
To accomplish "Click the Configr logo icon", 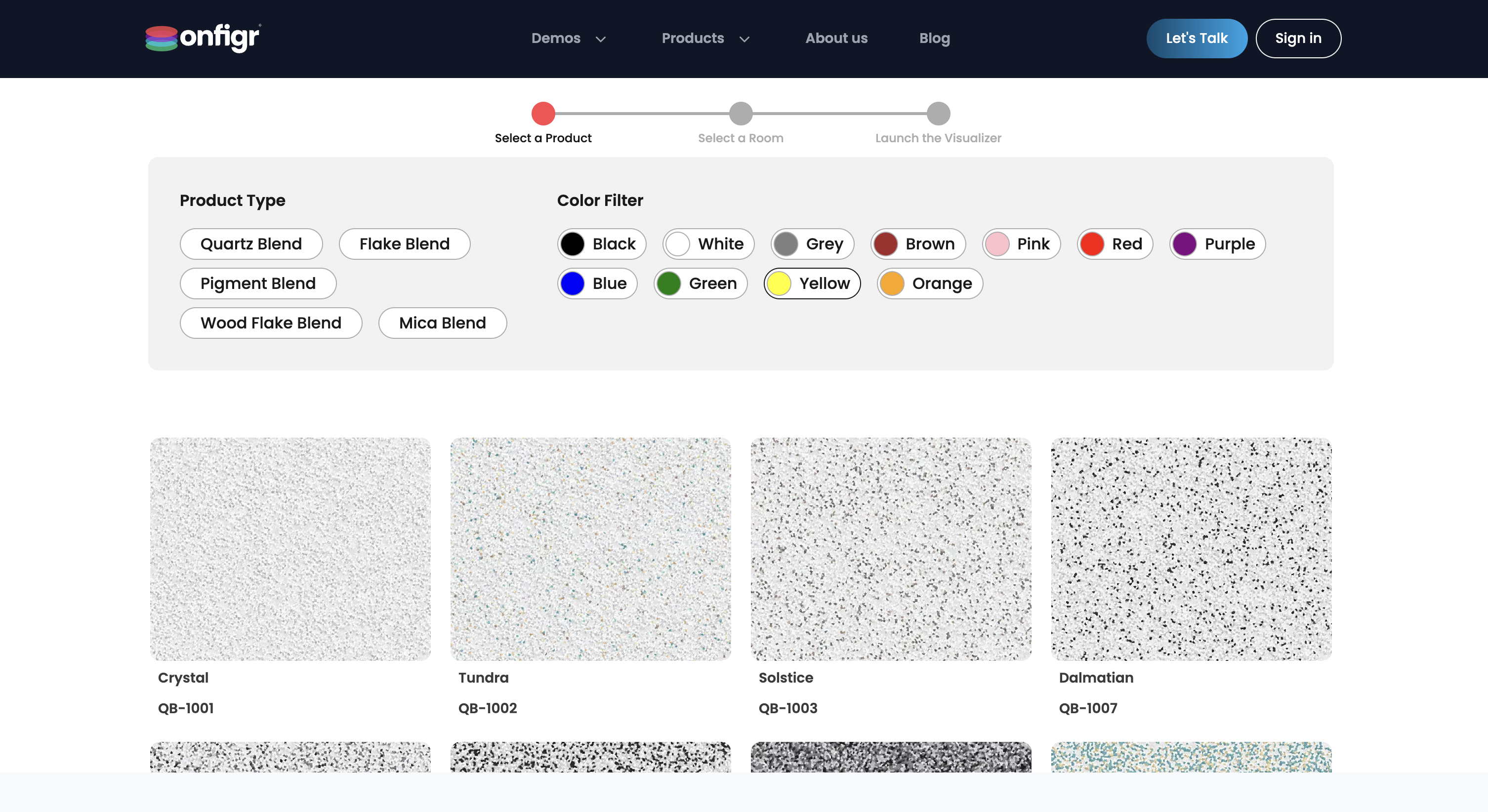I will (x=161, y=38).
